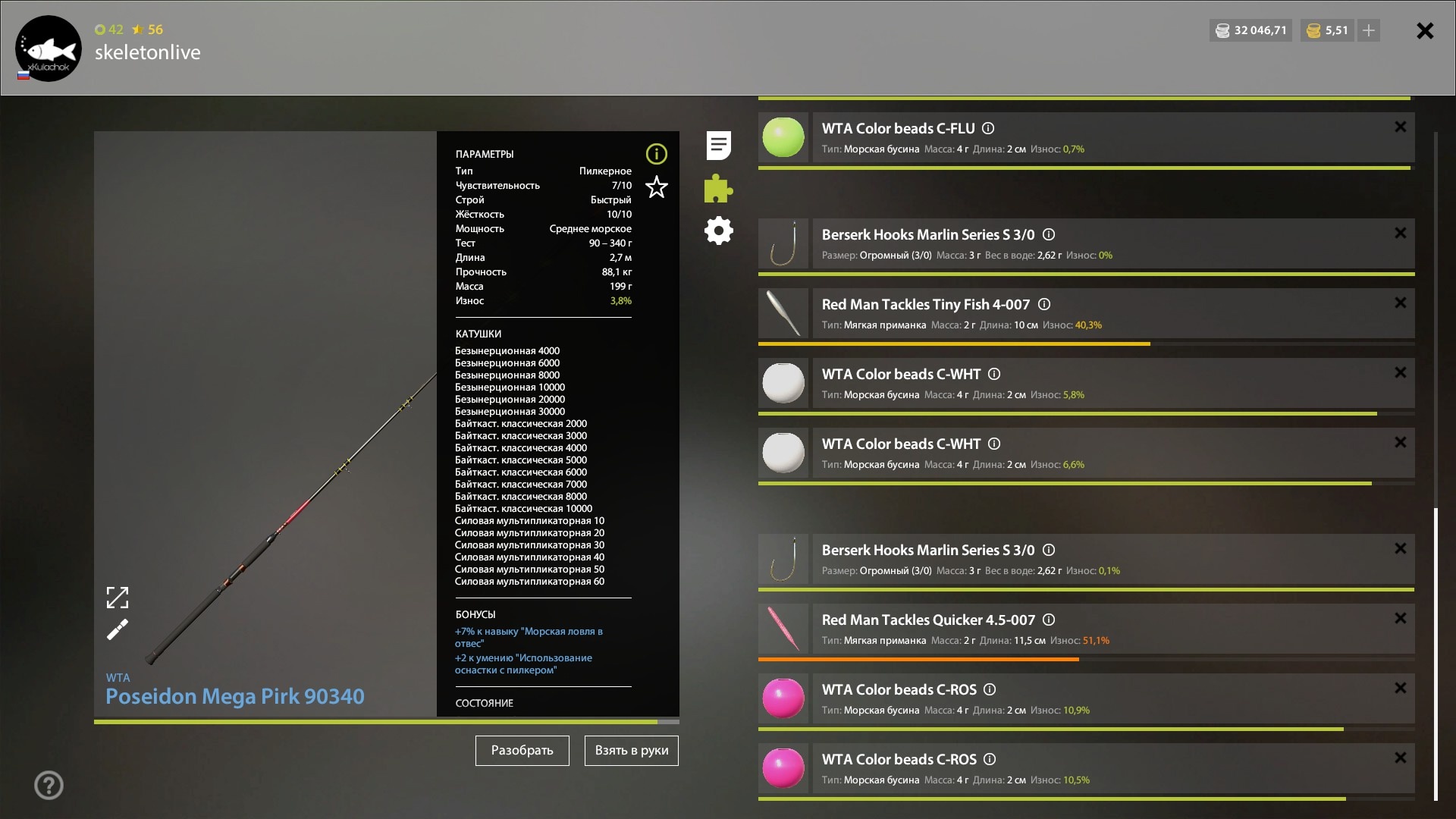
Task: Open the gold coins balance 5,51
Action: [1328, 30]
